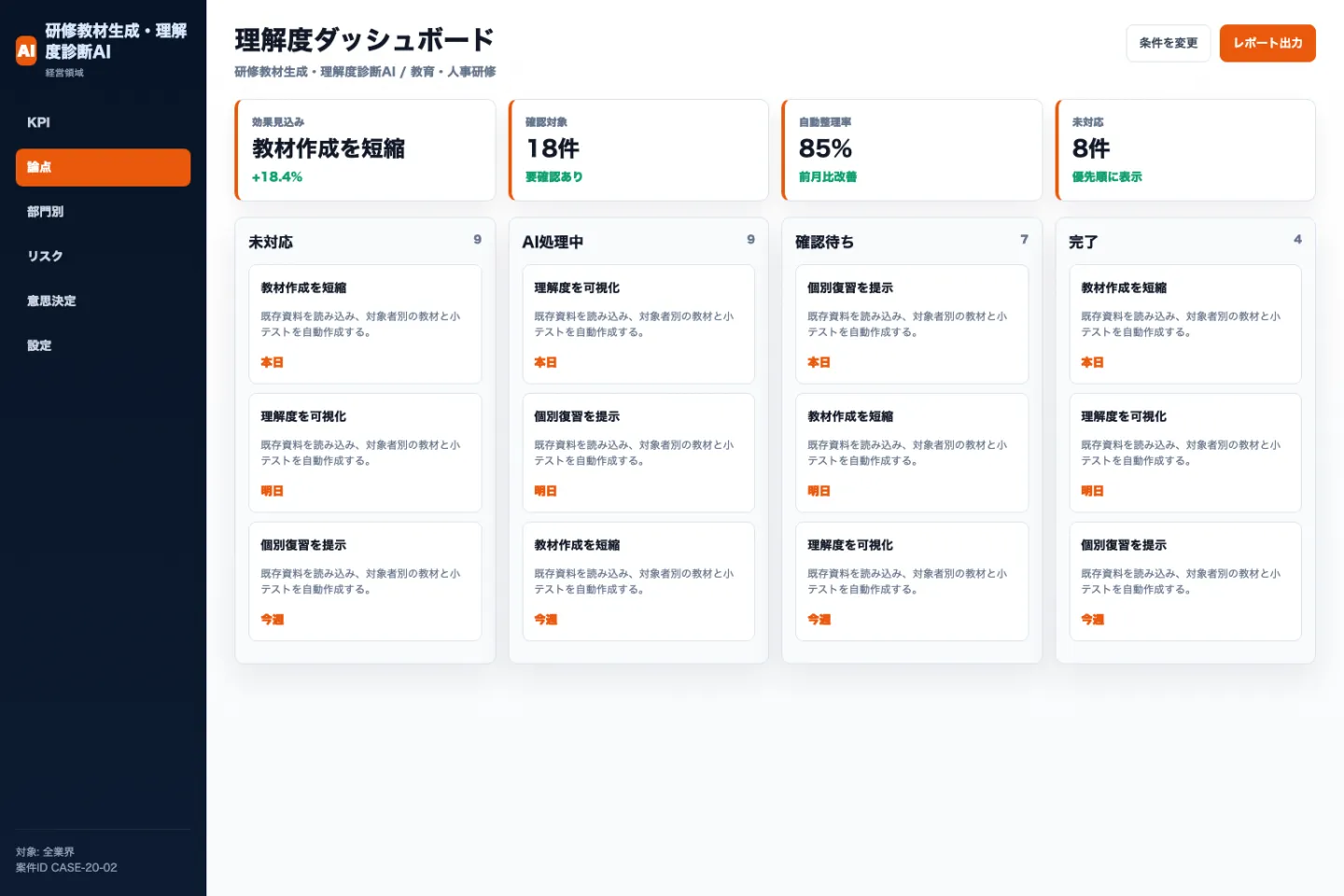Click the 理解度ダッシュボード page title
This screenshot has width=1344, height=896.
click(364, 40)
